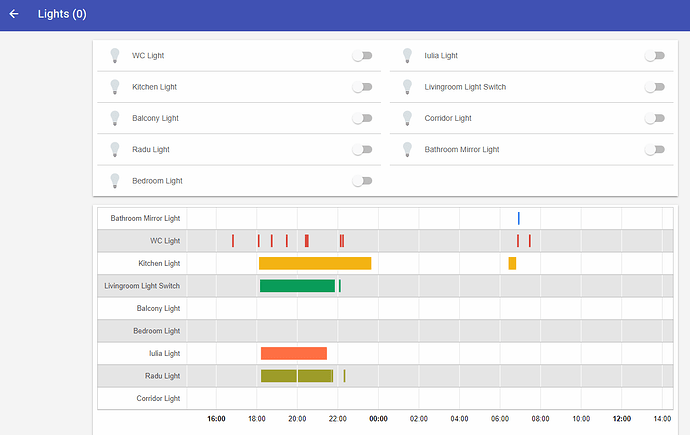This screenshot has width=690, height=435.
Task: Toggle the Kitchen Light switch
Action: click(361, 87)
